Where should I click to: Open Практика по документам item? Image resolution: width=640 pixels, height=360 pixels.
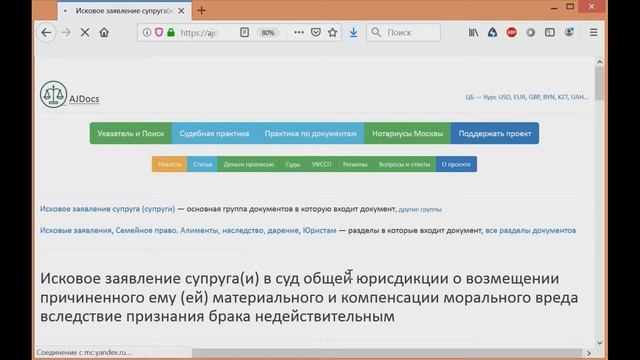311,133
